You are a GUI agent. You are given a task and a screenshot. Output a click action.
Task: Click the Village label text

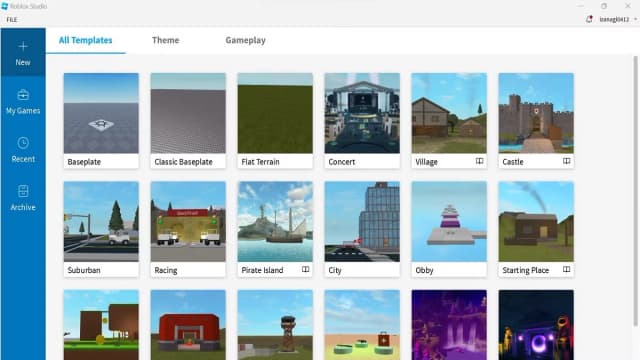pos(426,162)
